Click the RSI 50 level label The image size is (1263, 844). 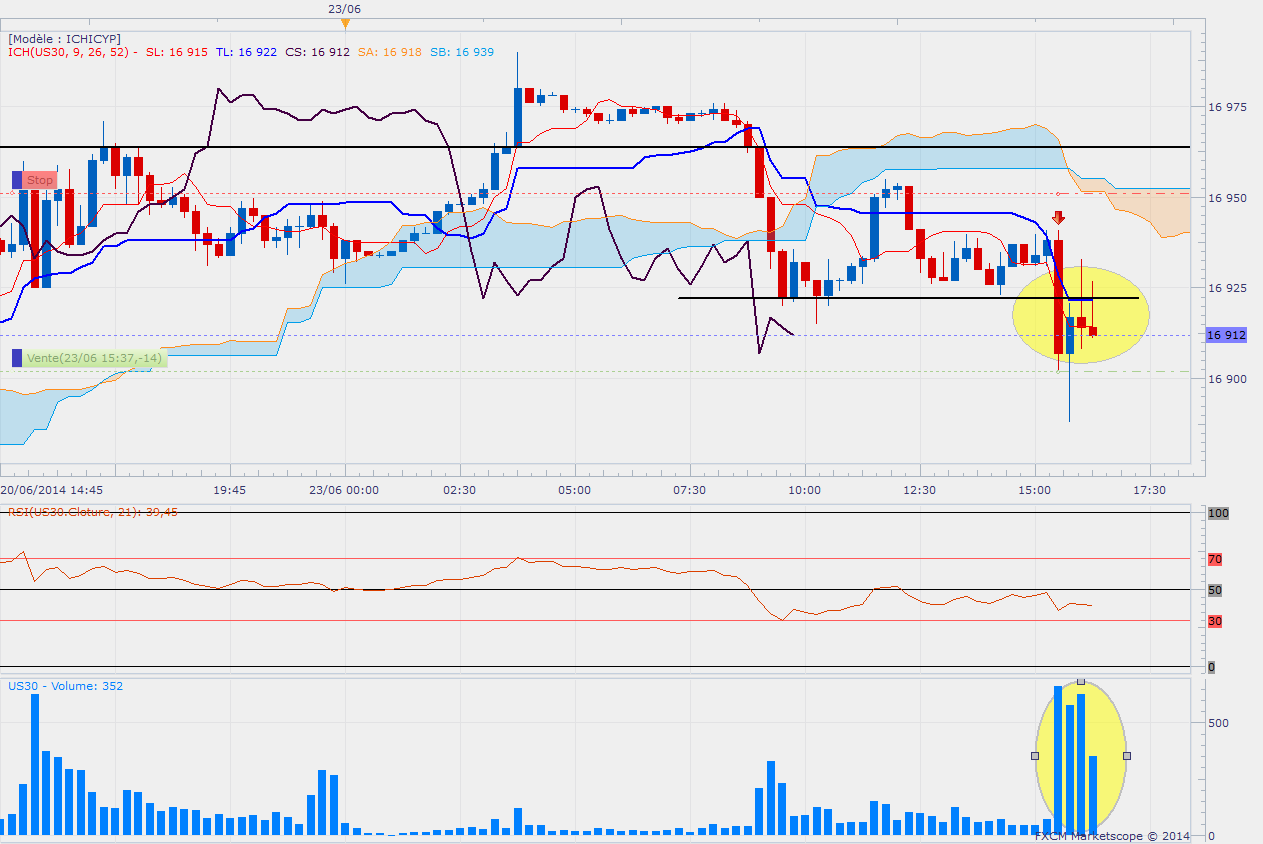pyautogui.click(x=1215, y=590)
